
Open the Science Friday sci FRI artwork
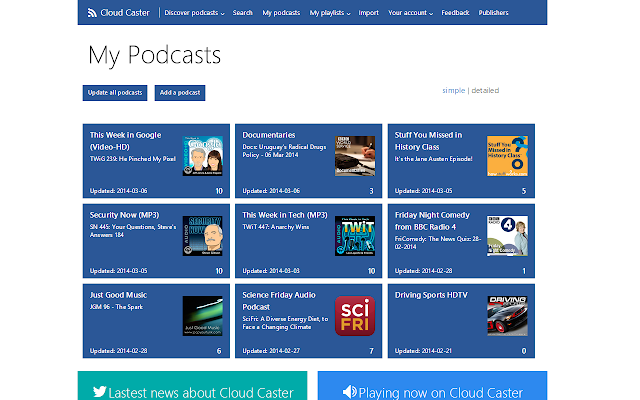(354, 315)
